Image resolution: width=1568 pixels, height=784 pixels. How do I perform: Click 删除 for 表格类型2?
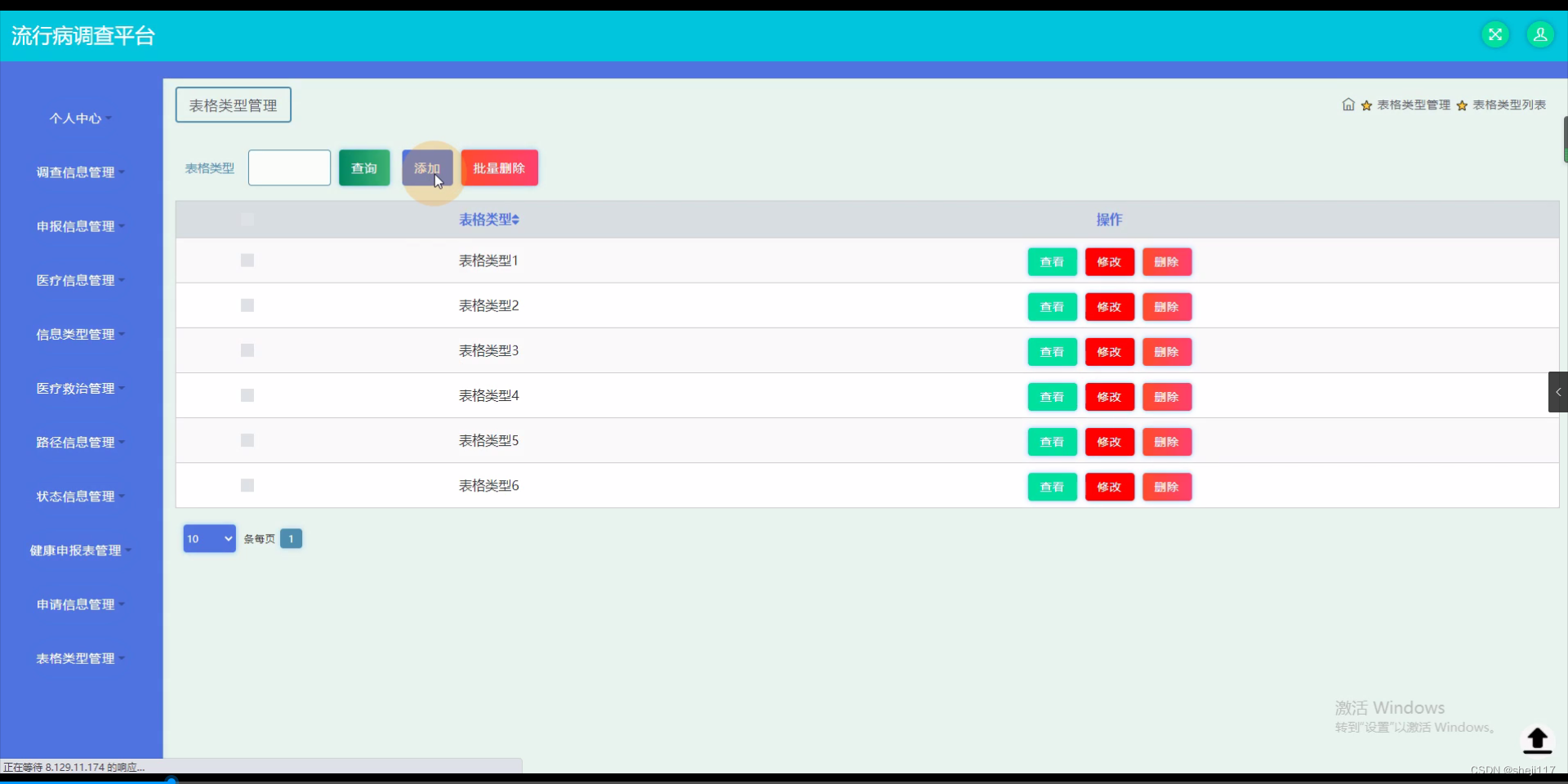(x=1167, y=307)
